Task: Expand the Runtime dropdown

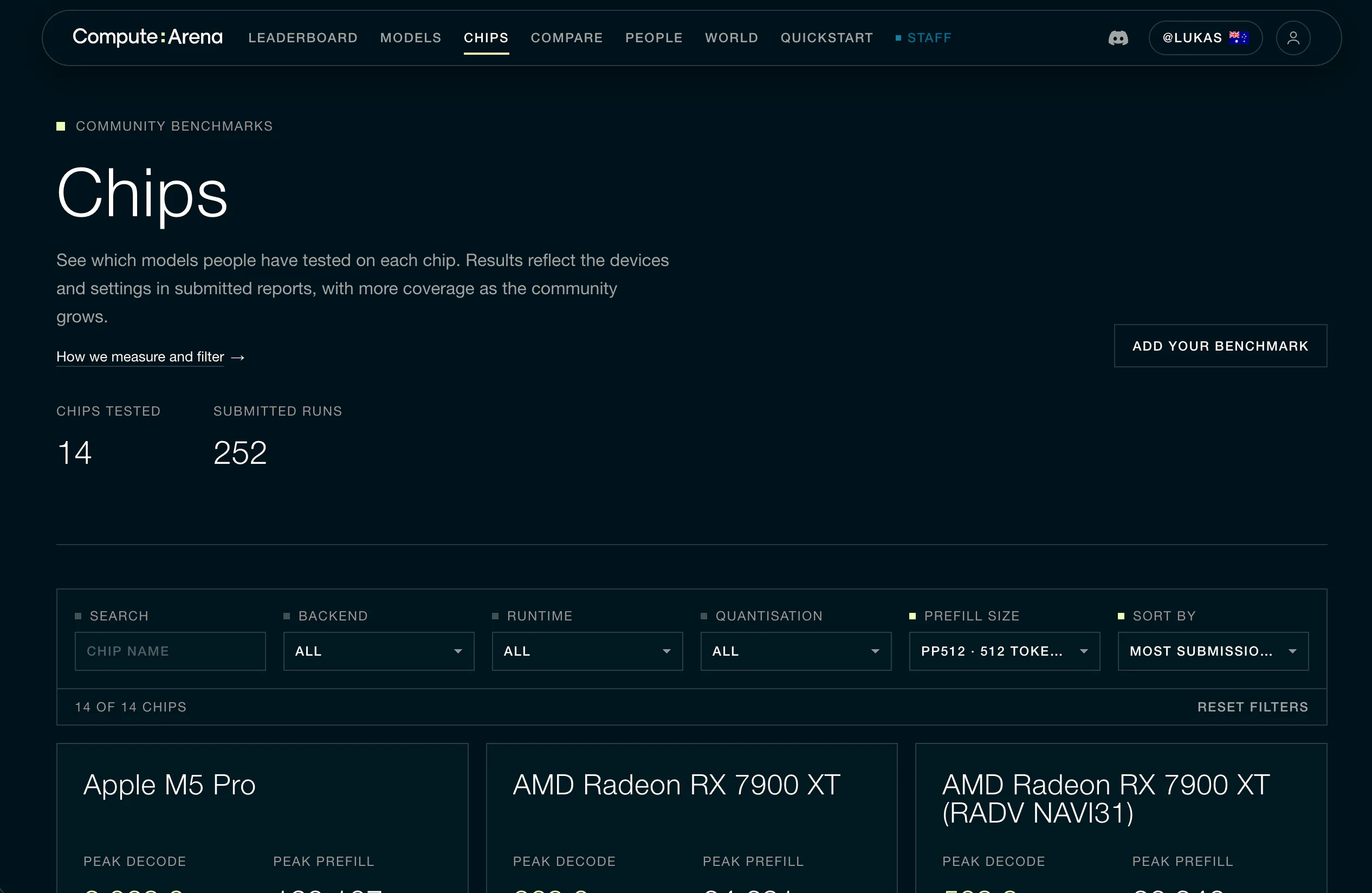Action: point(587,651)
